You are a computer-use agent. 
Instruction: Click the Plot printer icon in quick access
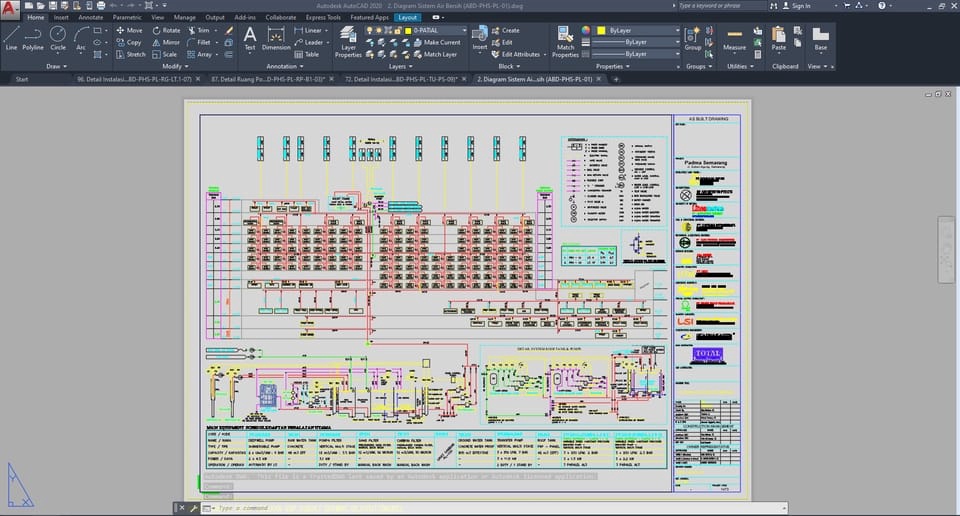point(100,6)
